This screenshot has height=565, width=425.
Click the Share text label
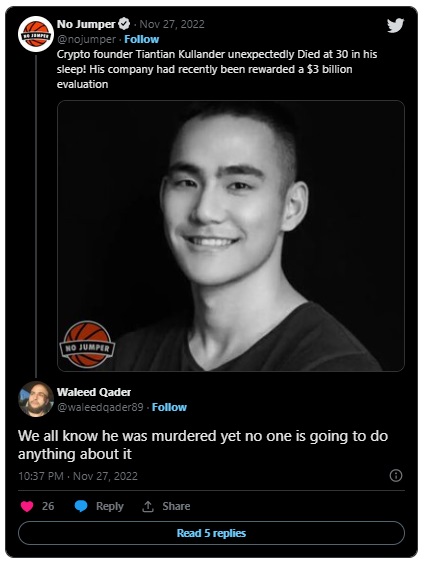pyautogui.click(x=176, y=506)
